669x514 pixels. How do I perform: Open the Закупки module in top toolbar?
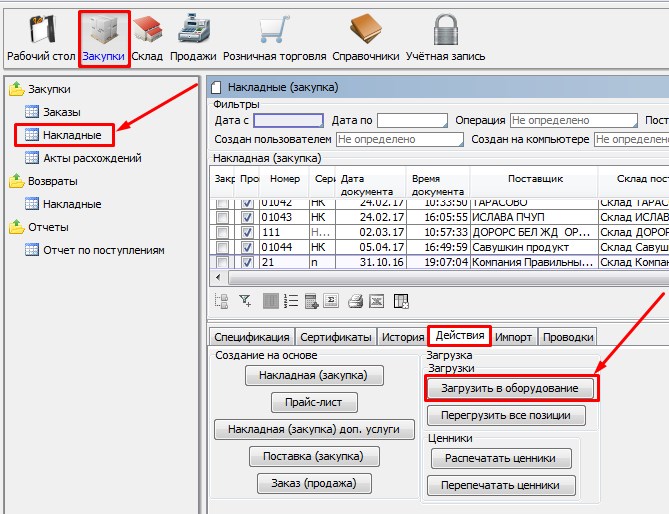[x=104, y=38]
